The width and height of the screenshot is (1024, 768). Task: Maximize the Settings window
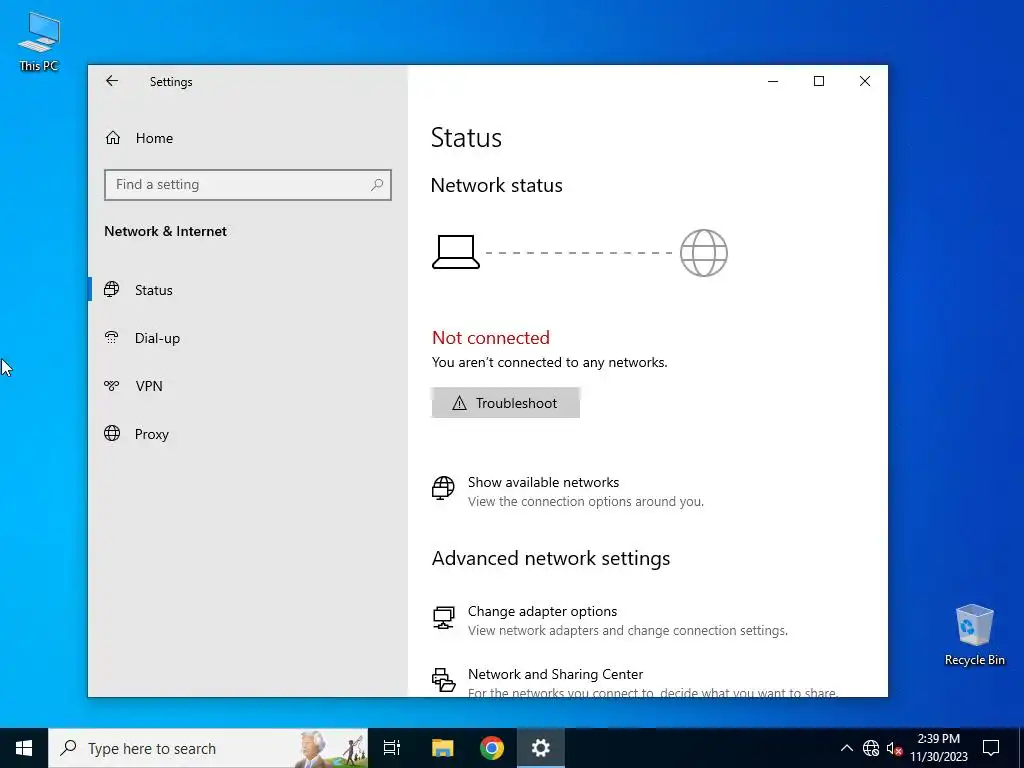819,81
